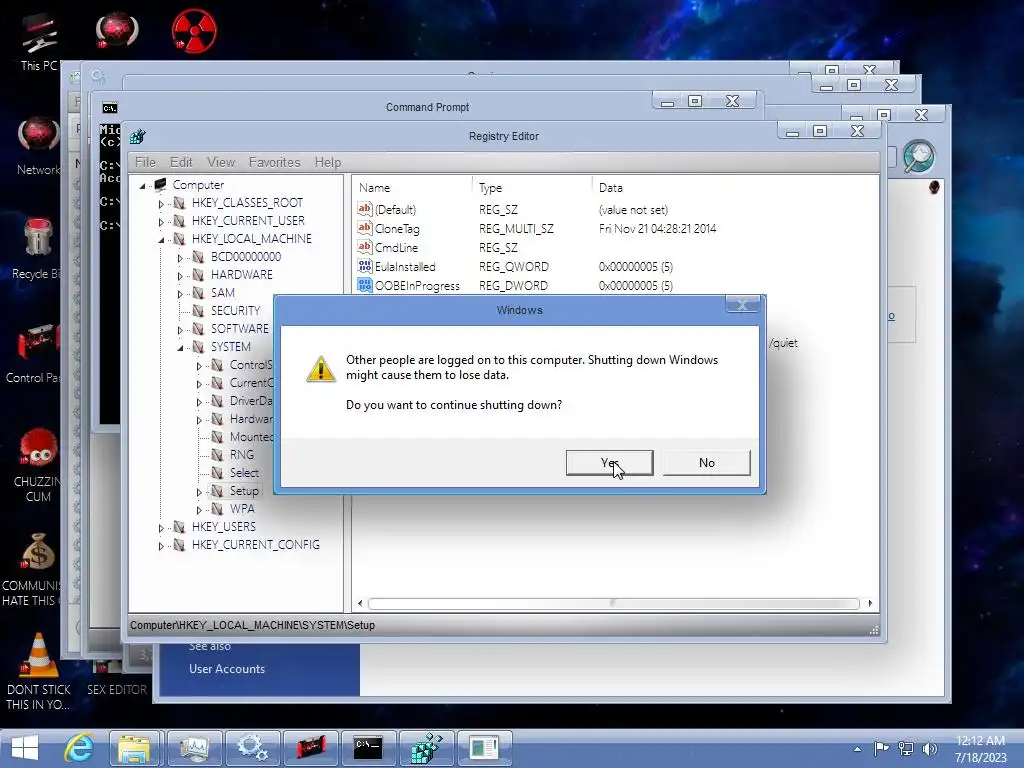Click the OOBEInProgress DWORD value icon
1024x768 pixels.
[364, 285]
